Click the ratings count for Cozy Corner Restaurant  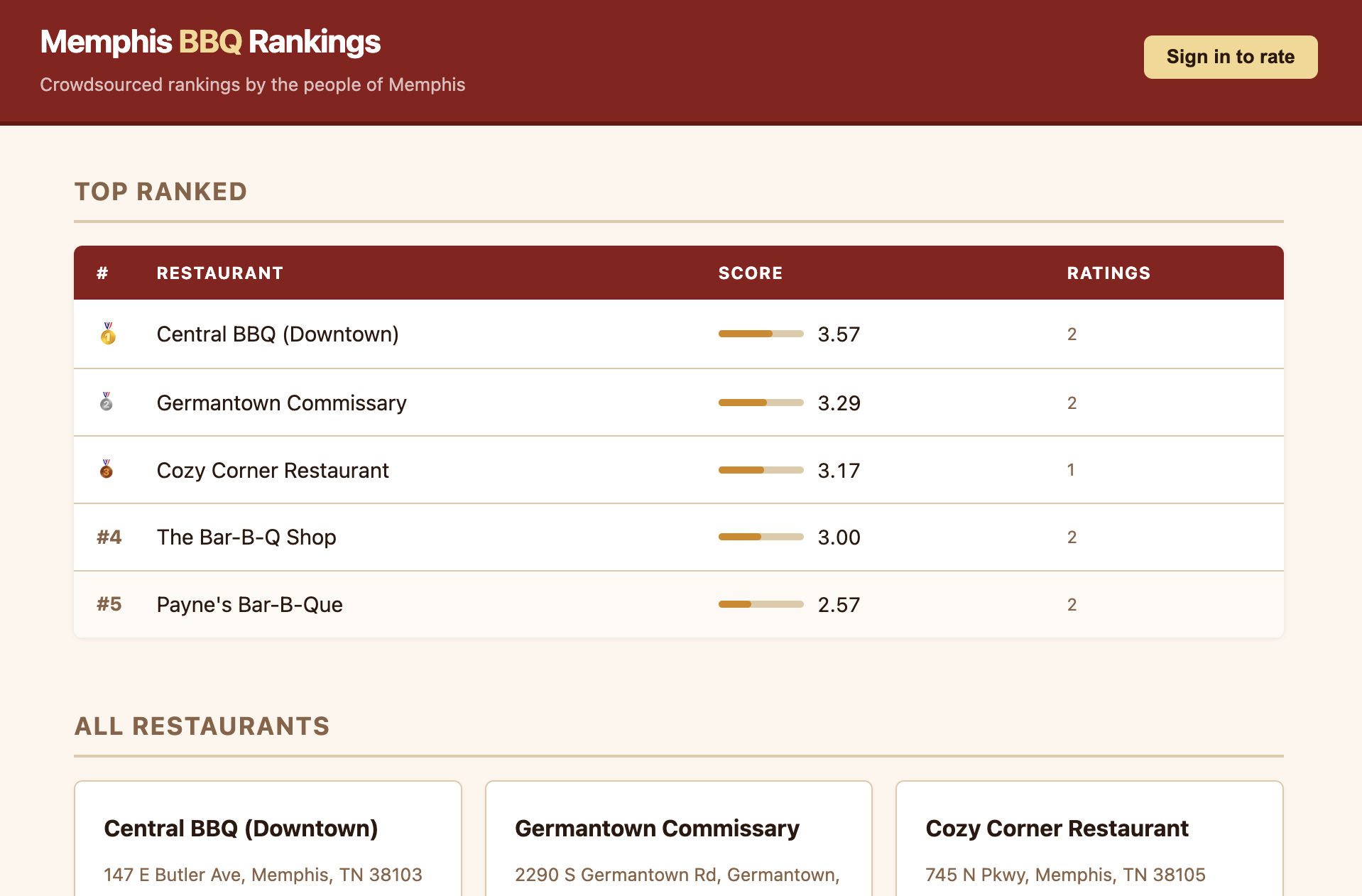(1071, 469)
